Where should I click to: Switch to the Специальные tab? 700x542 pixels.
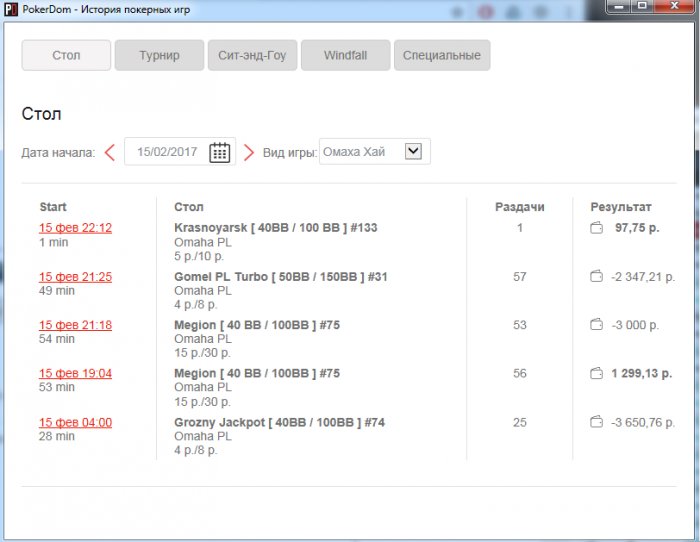442,55
